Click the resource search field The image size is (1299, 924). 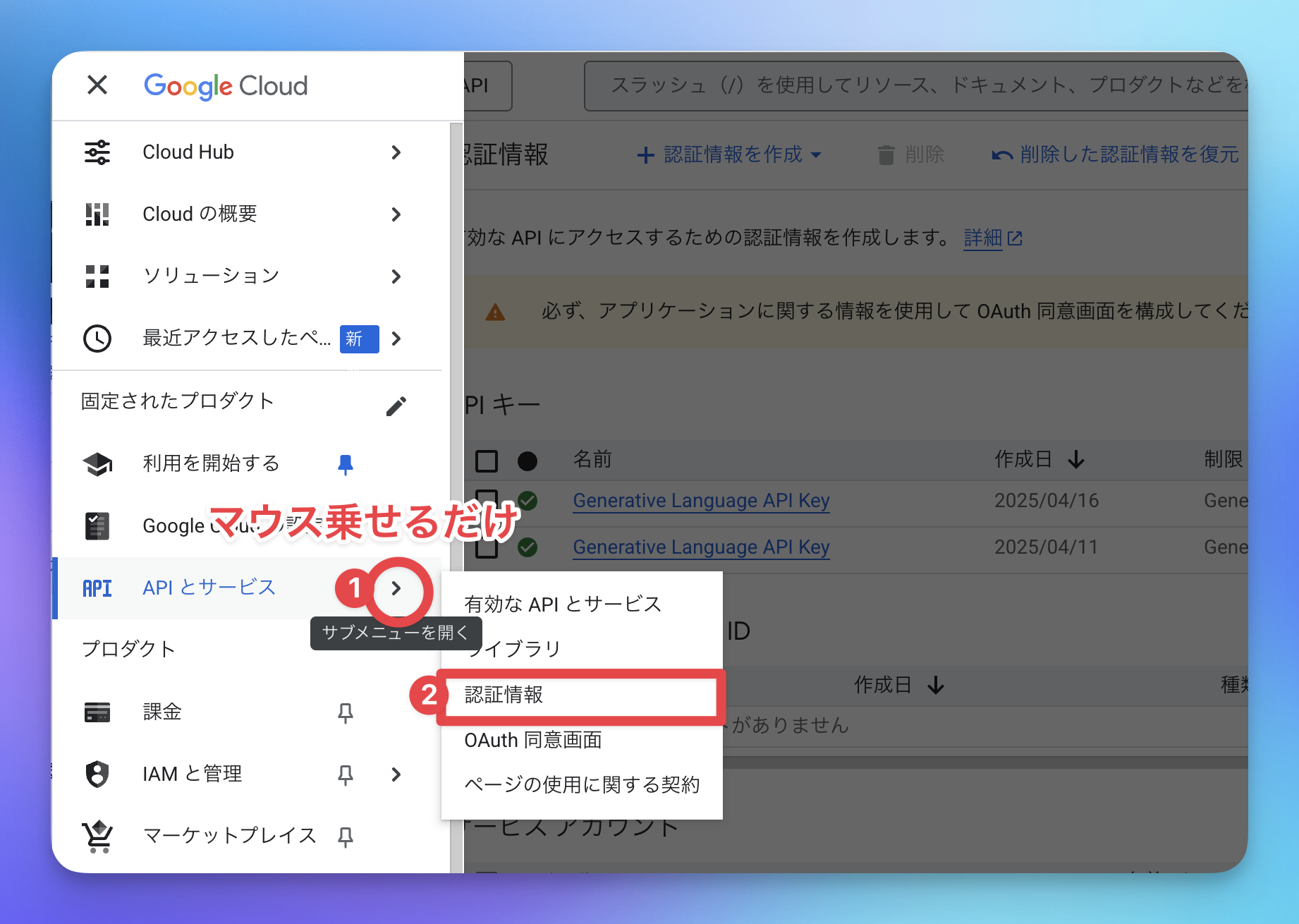coord(917,86)
